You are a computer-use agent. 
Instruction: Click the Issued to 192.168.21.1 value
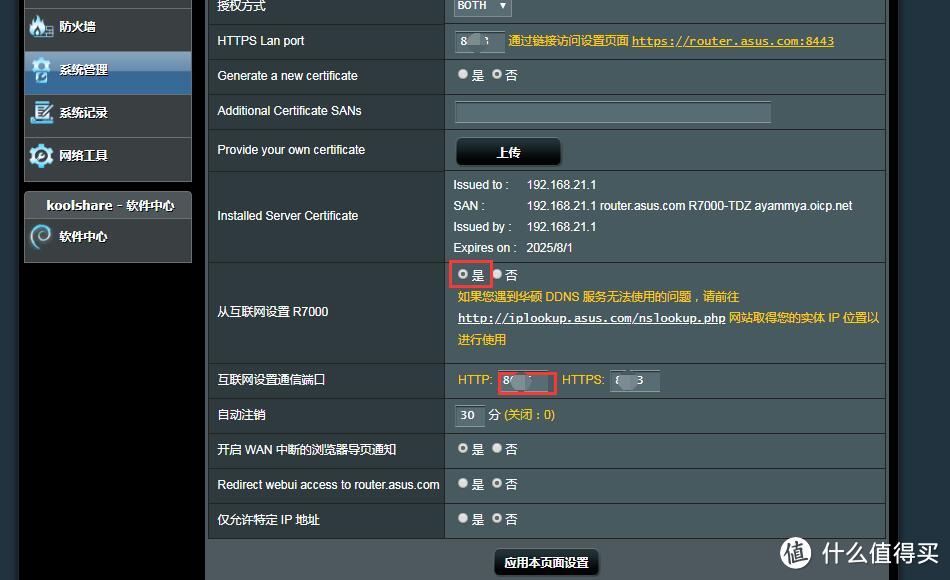(561, 185)
